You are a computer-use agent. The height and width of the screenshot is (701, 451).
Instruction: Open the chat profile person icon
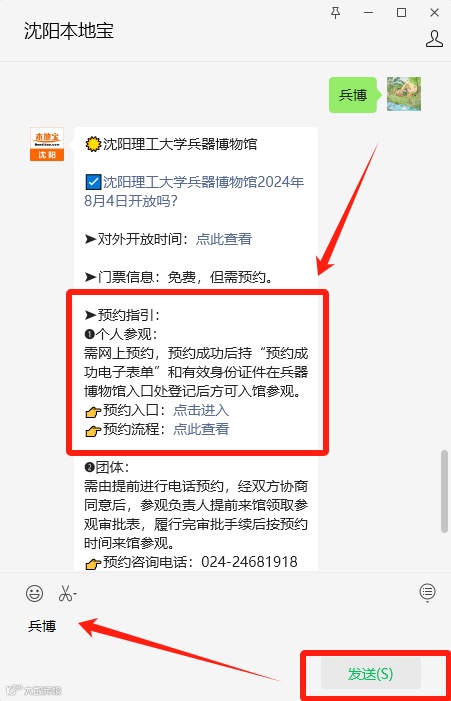tap(434, 39)
